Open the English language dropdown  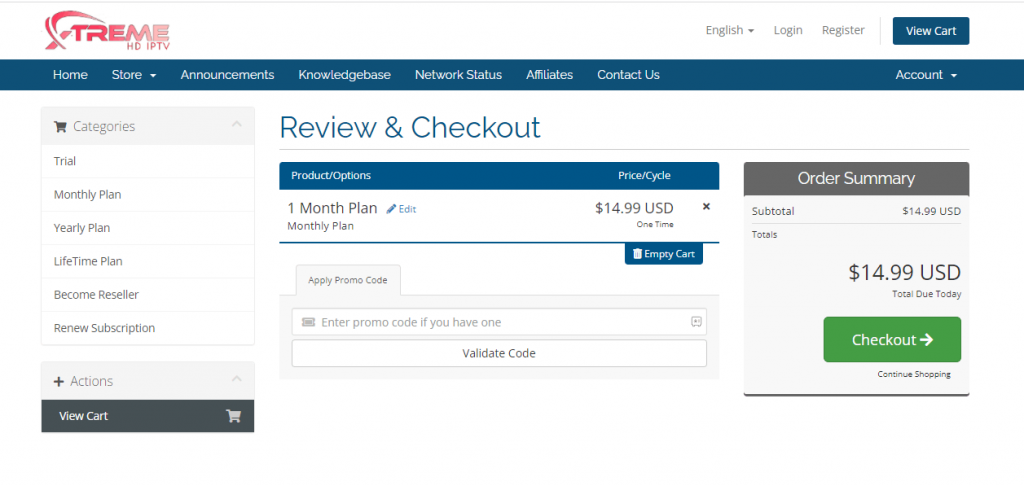click(729, 30)
